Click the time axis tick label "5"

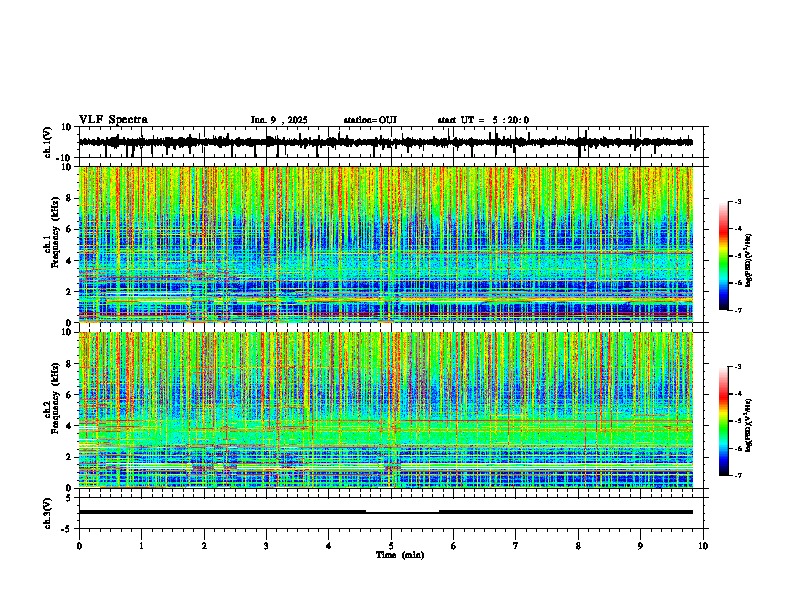coord(391,546)
